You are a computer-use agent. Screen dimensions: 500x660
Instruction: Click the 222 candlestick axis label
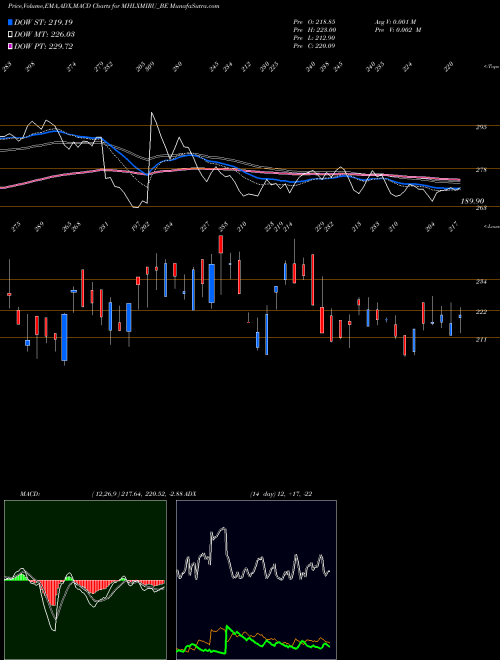[481, 312]
